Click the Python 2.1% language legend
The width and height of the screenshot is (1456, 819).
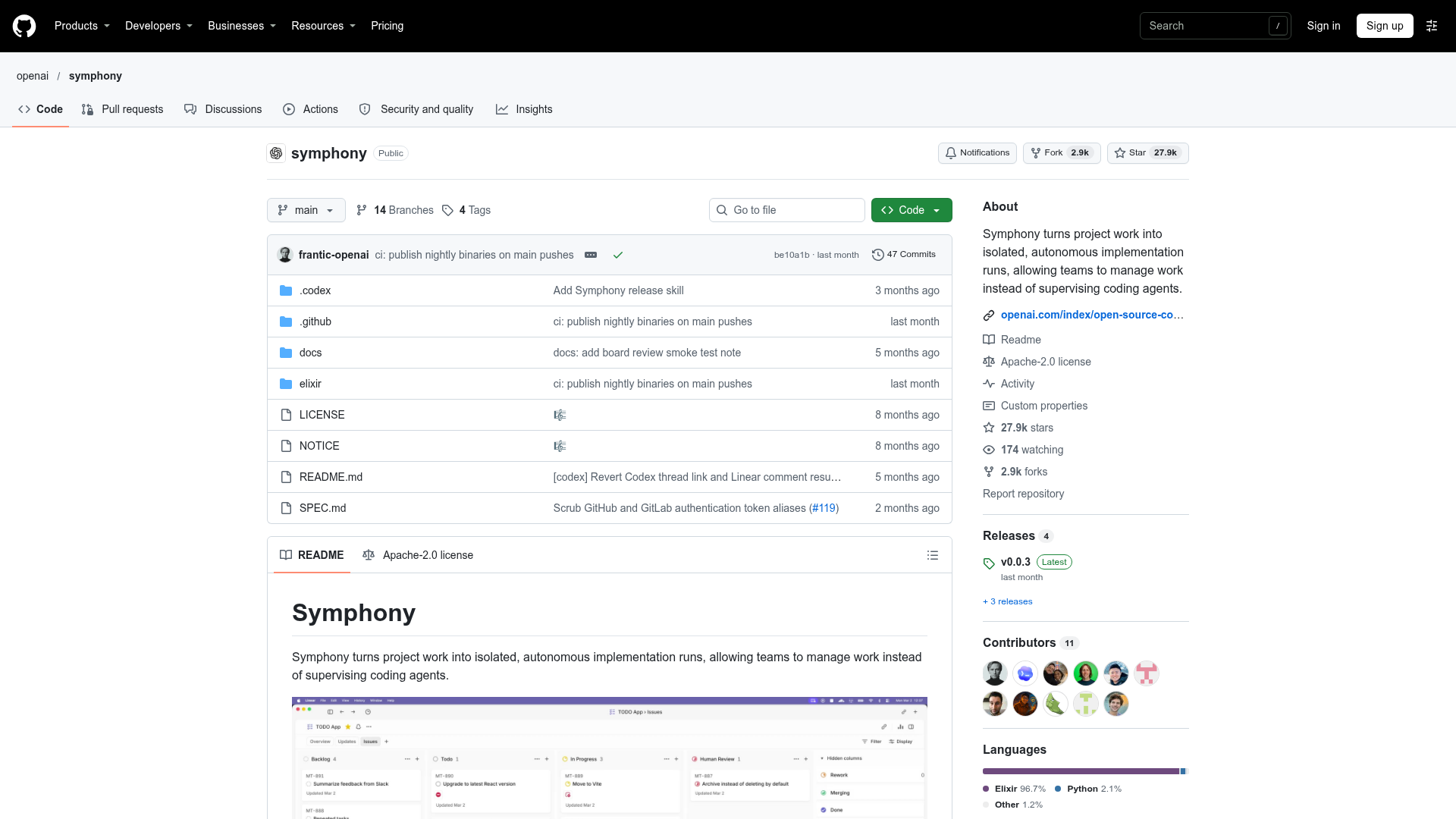1088,789
